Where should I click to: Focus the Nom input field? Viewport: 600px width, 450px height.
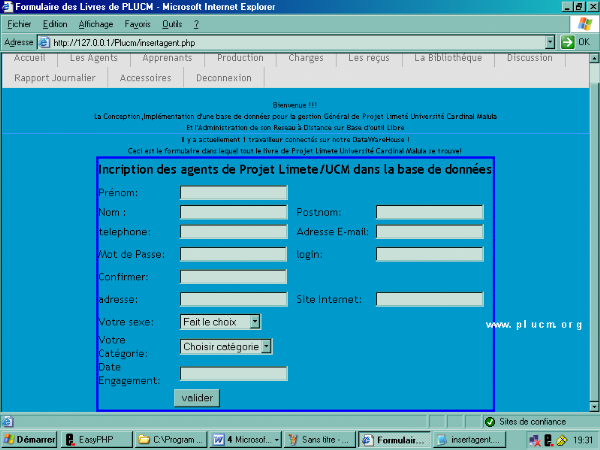click(233, 212)
